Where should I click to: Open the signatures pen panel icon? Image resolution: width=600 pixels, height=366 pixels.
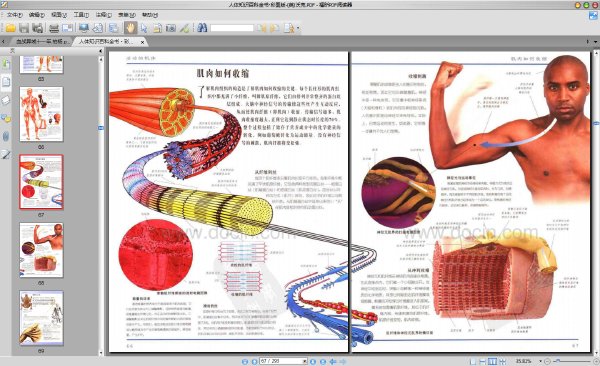pyautogui.click(x=6, y=155)
